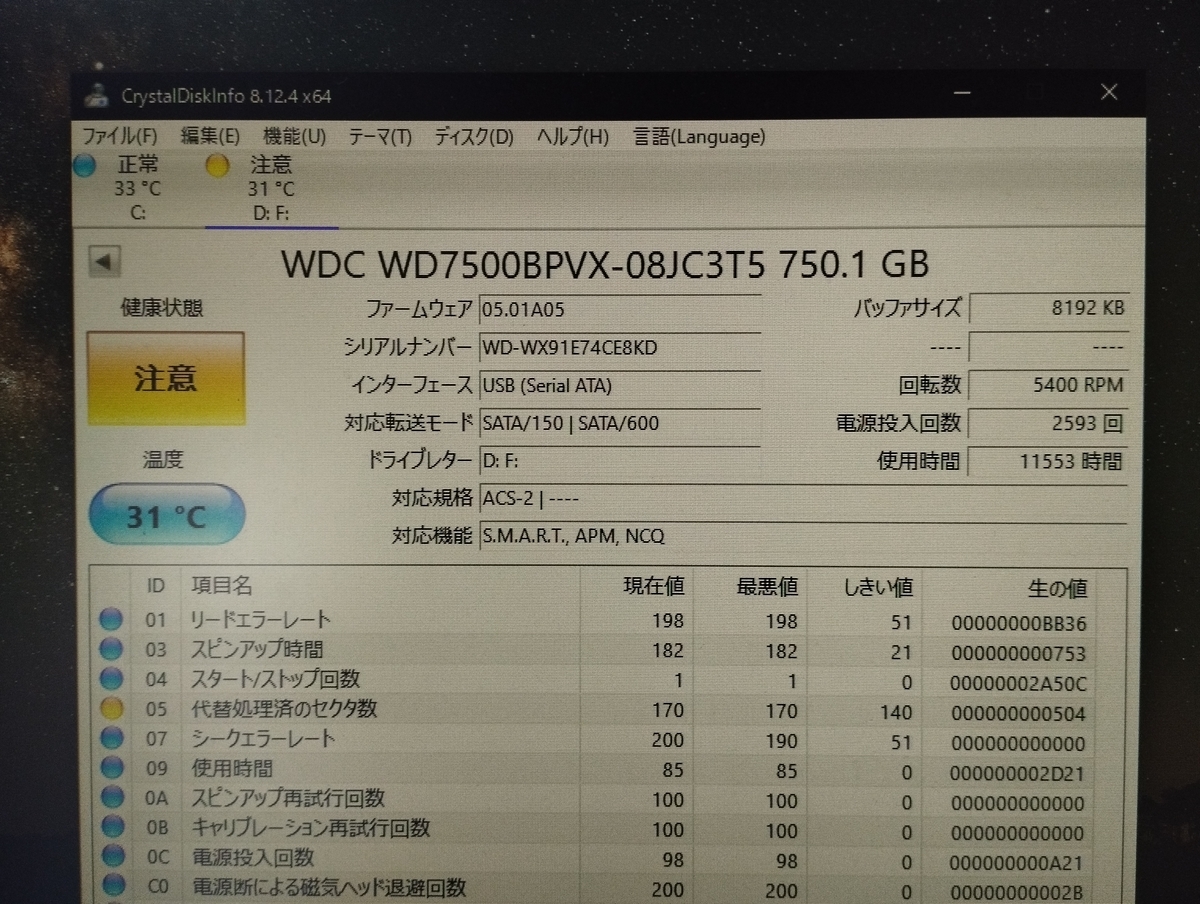Click the status icon for C0 電源断による磁気ヘッド退避回数
This screenshot has width=1200, height=904.
coord(115,887)
